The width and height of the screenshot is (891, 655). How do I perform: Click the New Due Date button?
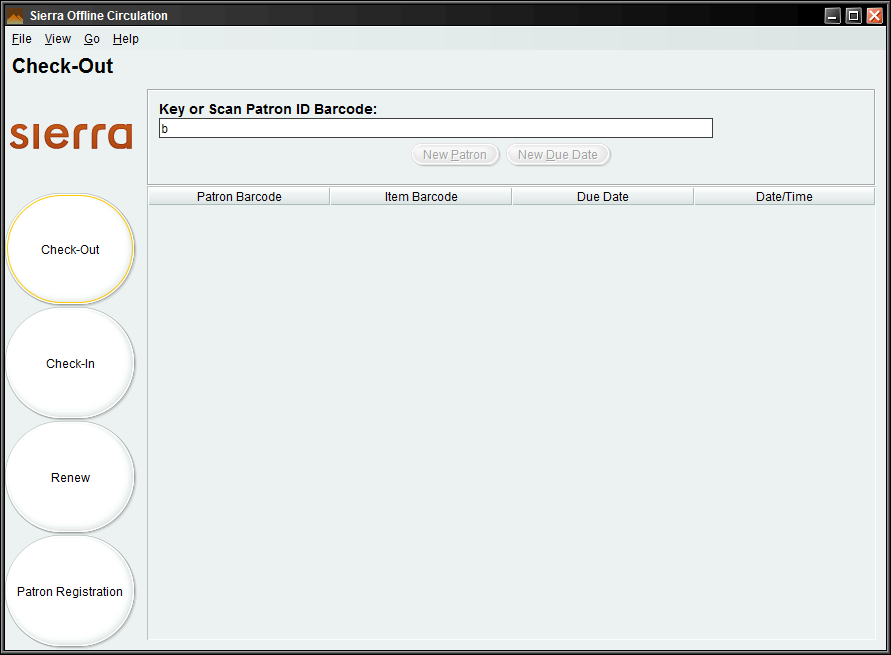[557, 155]
